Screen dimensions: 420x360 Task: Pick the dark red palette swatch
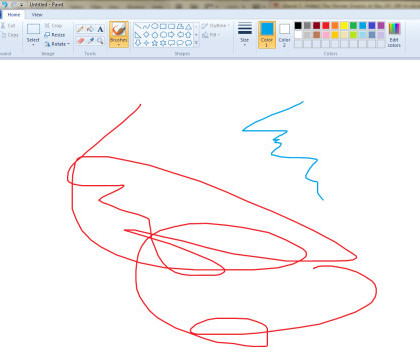pos(317,25)
